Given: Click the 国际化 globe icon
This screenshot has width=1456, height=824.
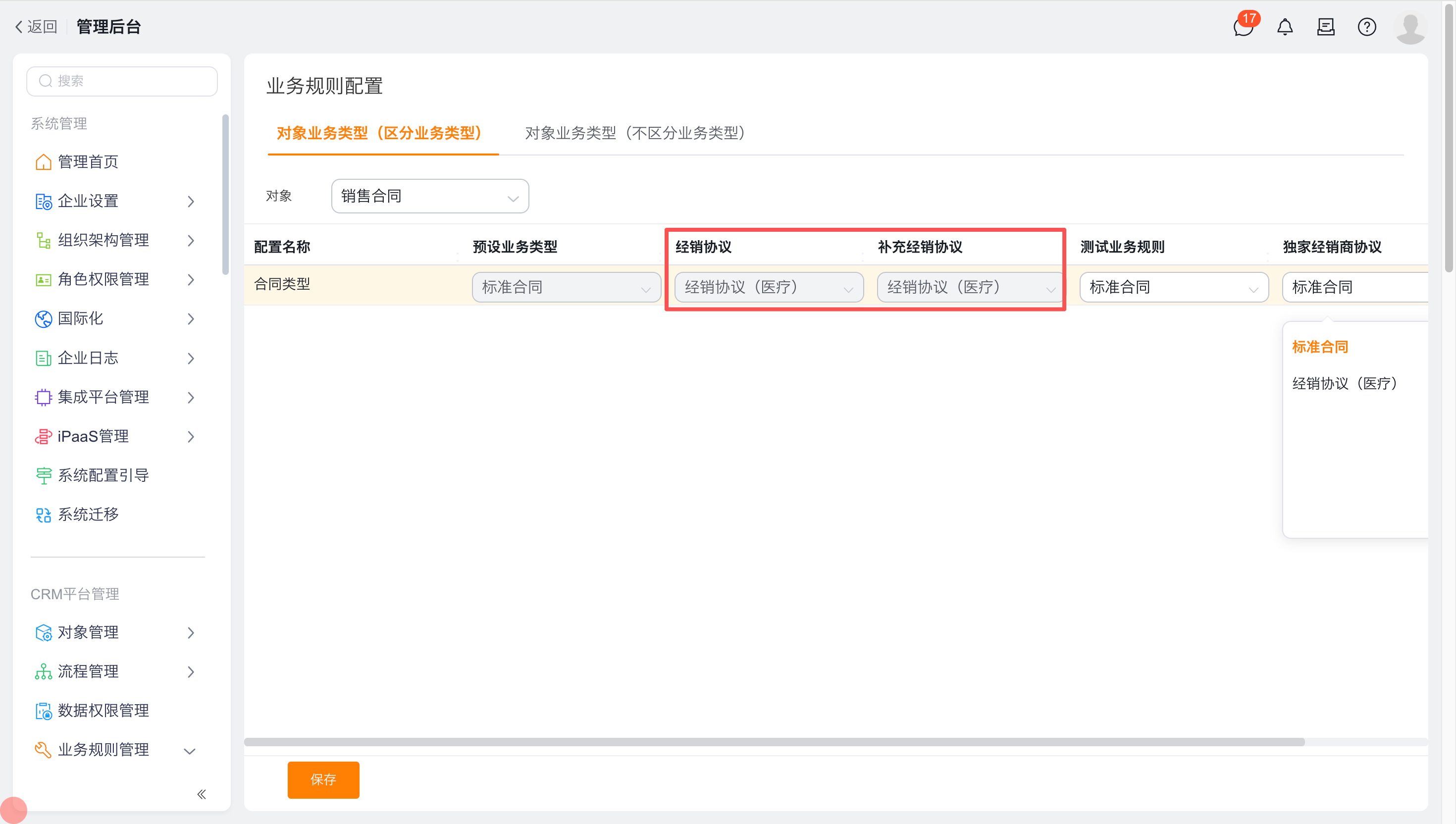Looking at the screenshot, I should coord(43,319).
